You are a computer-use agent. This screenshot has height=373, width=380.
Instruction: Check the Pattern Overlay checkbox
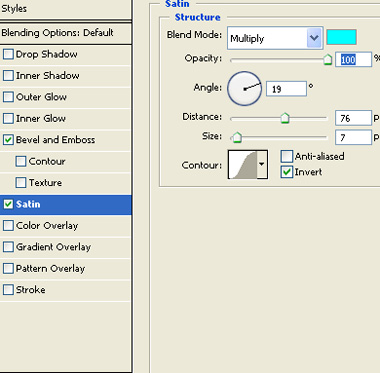coord(8,268)
